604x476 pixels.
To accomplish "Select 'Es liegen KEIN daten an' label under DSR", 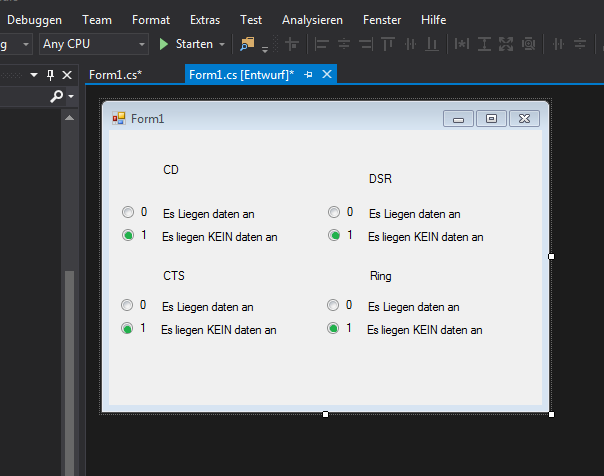I will [426, 237].
